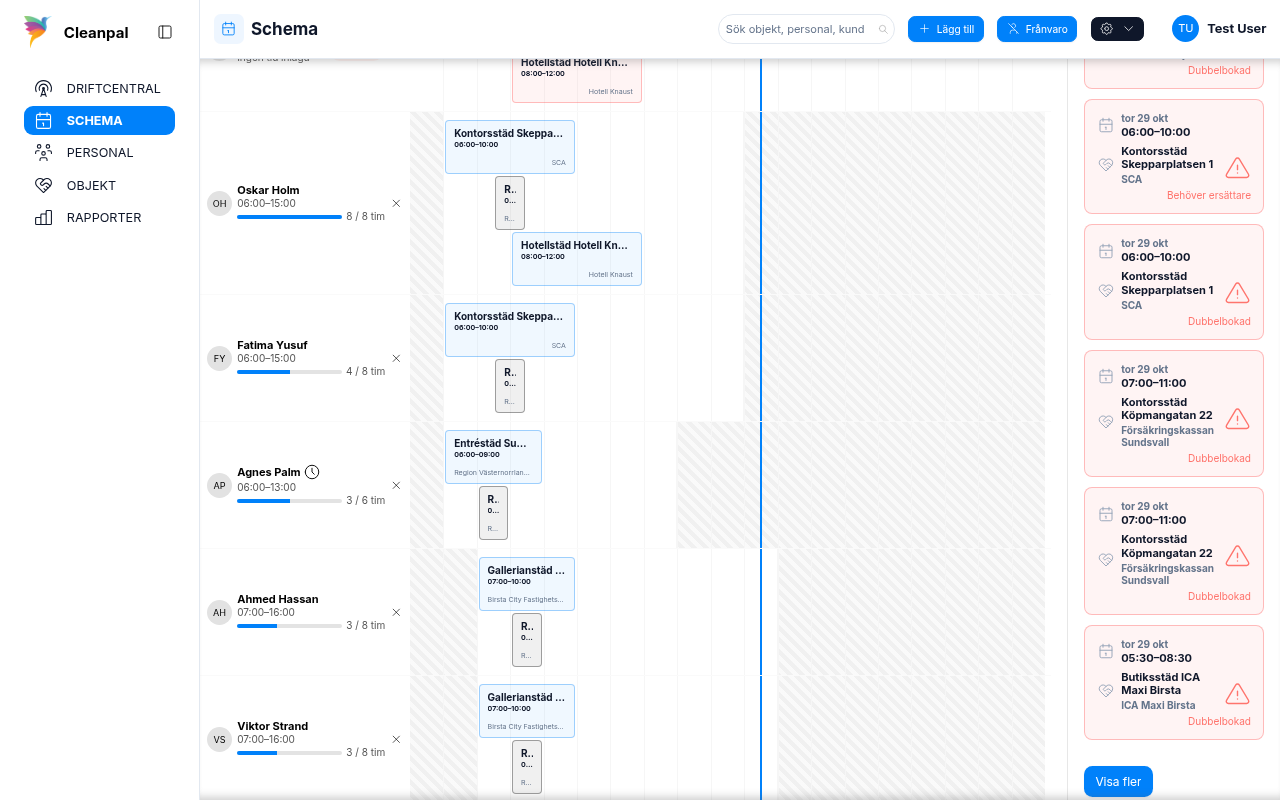This screenshot has height=800, width=1280.
Task: Open Objekt in the sidebar
Action: 99,185
